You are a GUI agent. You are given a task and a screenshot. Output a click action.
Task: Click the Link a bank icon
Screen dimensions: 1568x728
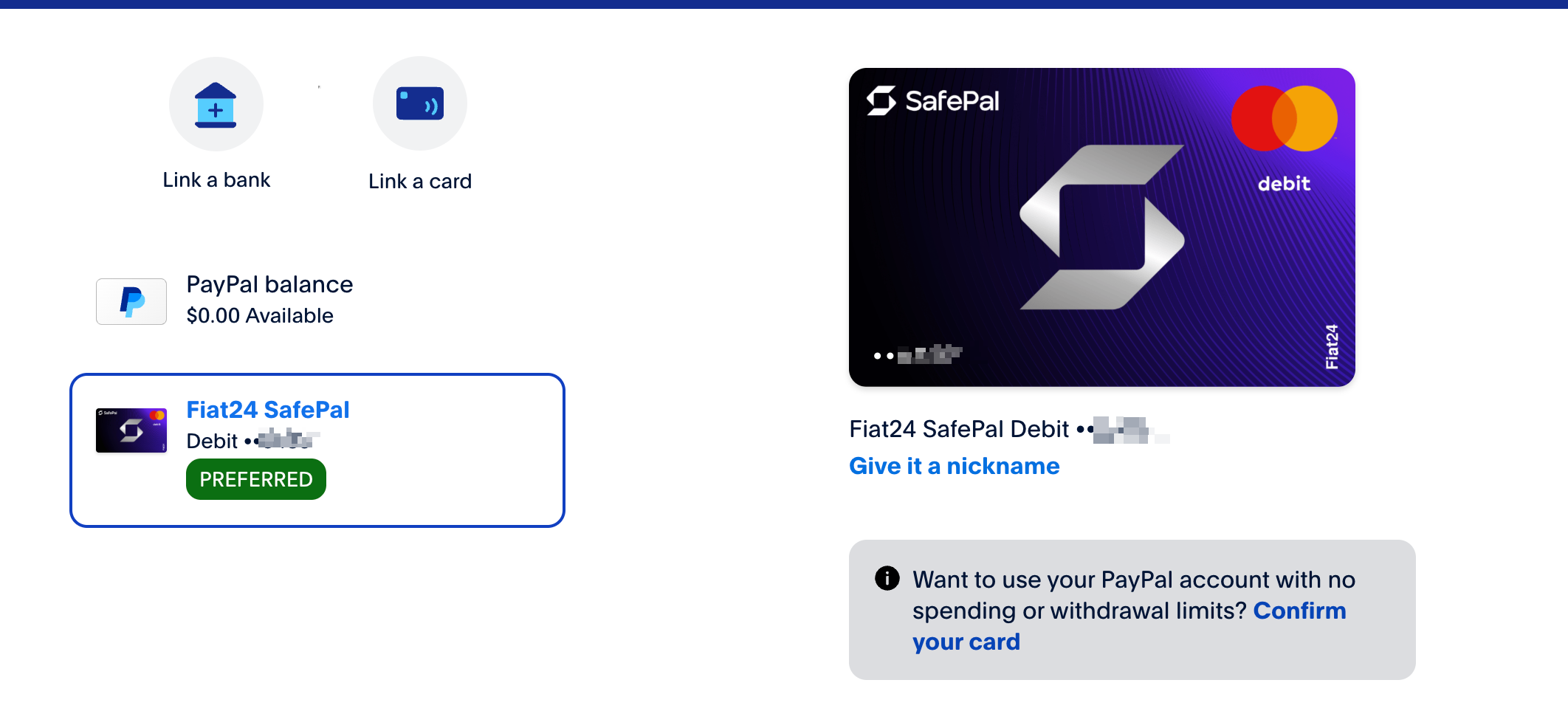[x=216, y=104]
